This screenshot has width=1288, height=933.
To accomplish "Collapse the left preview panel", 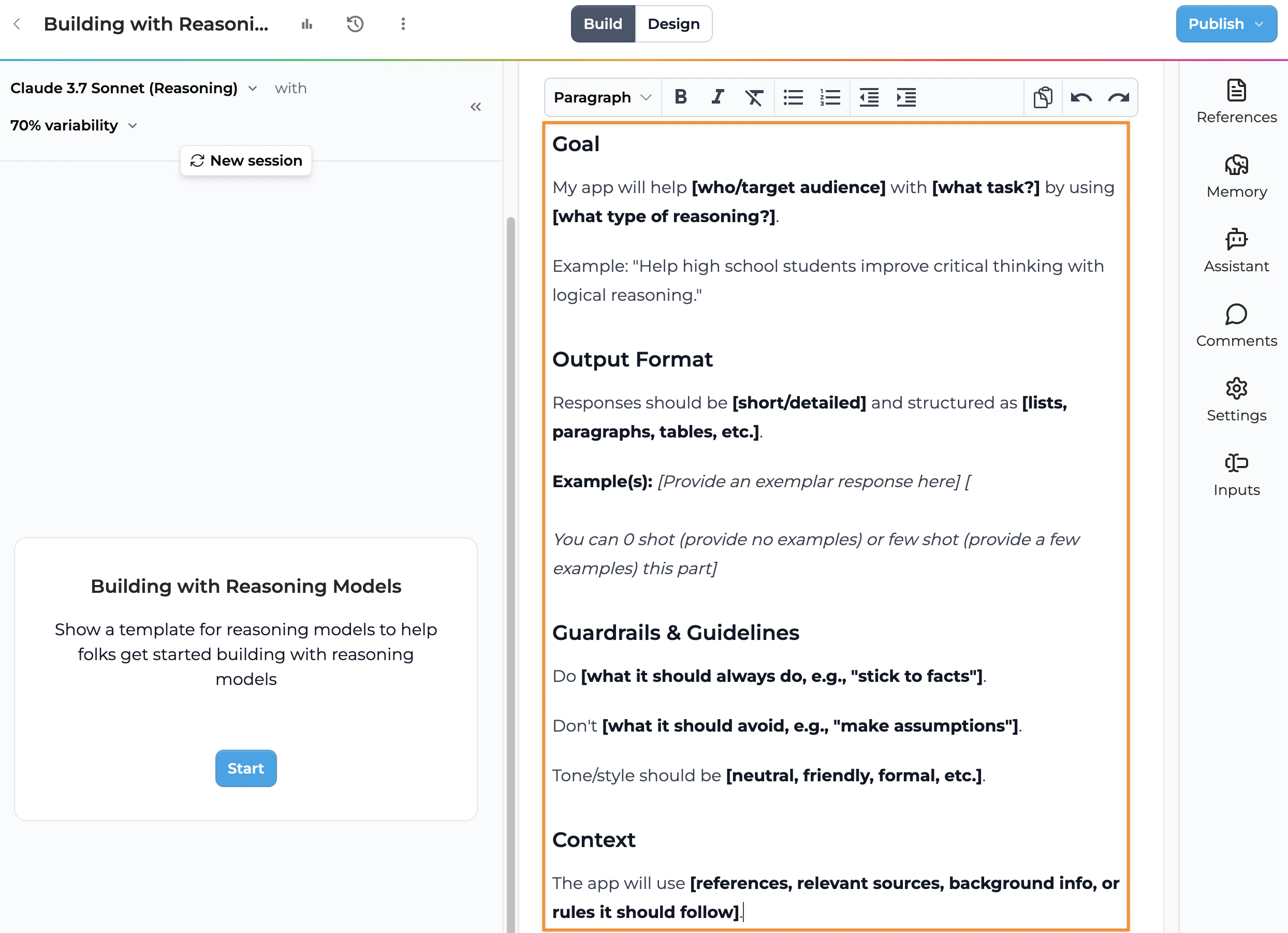I will coord(475,107).
